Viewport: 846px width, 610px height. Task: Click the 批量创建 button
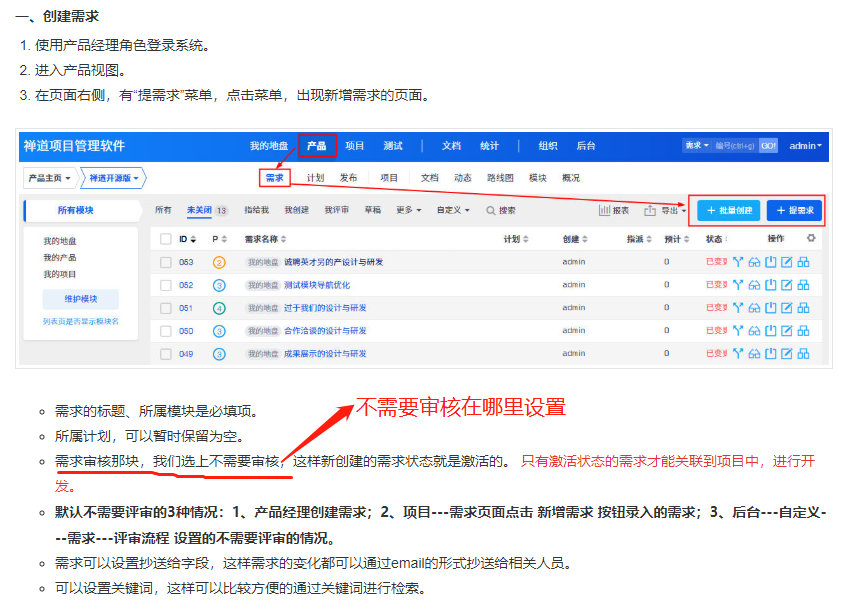pyautogui.click(x=728, y=210)
